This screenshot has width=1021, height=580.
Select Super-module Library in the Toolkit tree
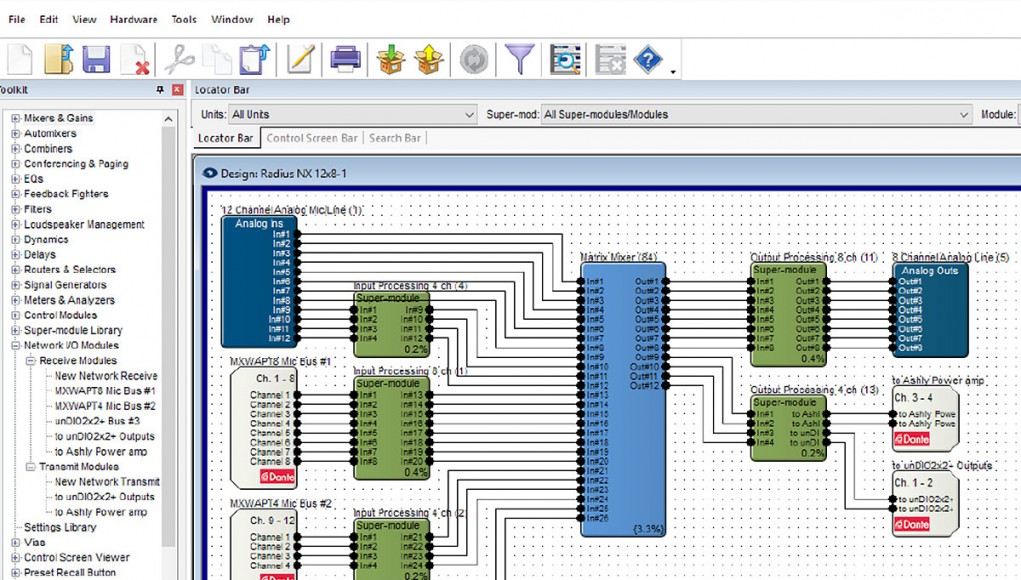coord(73,331)
